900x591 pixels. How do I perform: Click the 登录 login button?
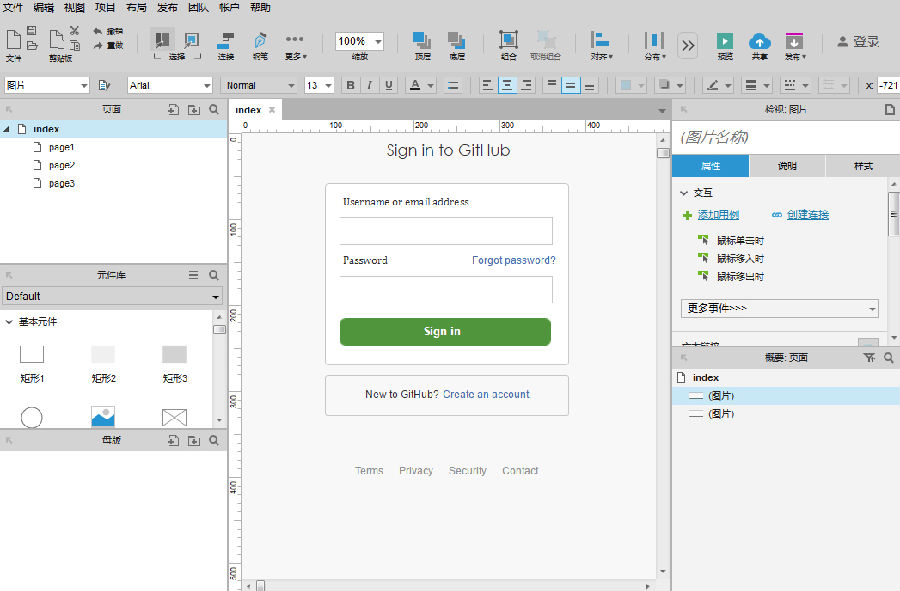pyautogui.click(x=859, y=41)
